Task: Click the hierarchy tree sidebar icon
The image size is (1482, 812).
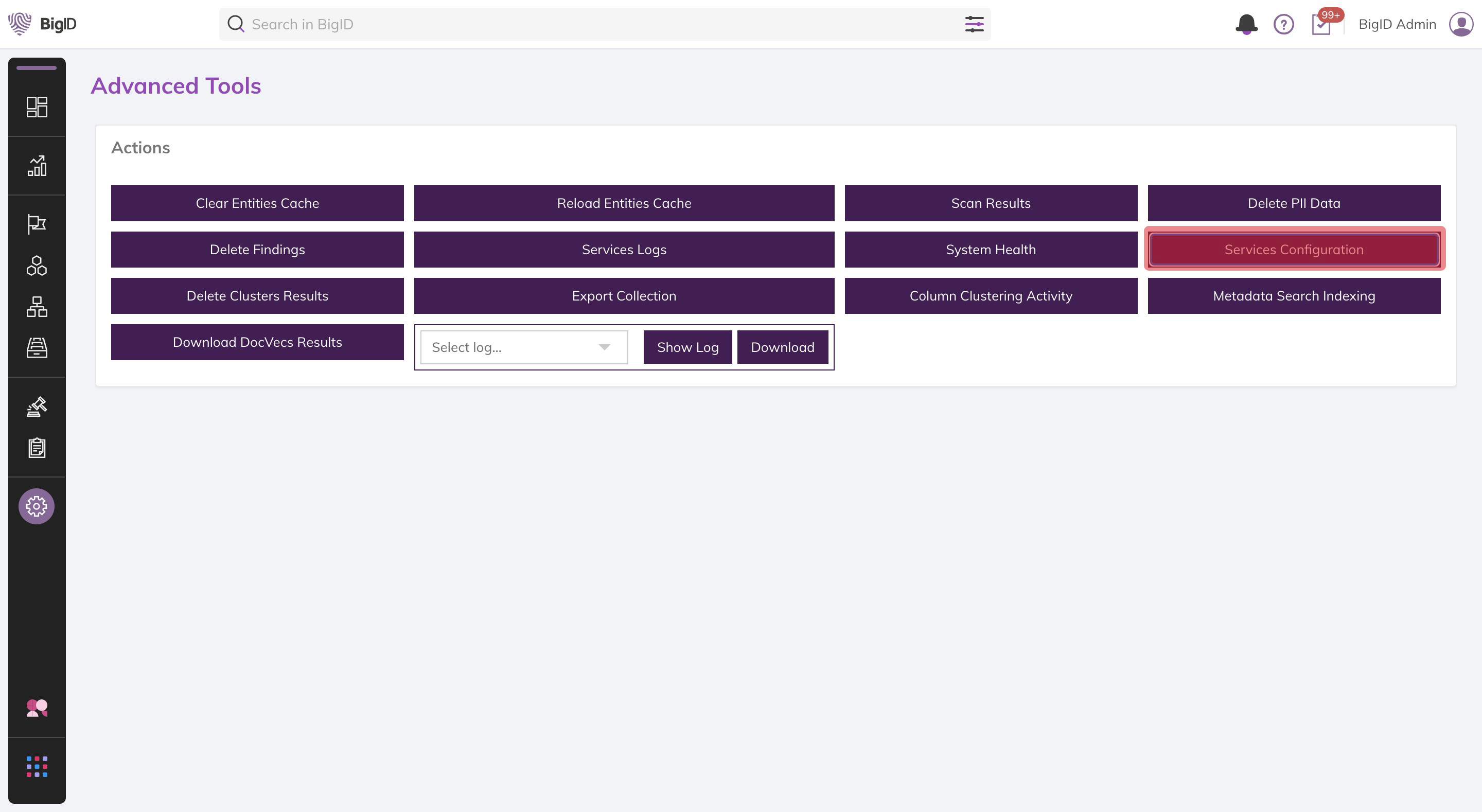Action: pyautogui.click(x=37, y=307)
